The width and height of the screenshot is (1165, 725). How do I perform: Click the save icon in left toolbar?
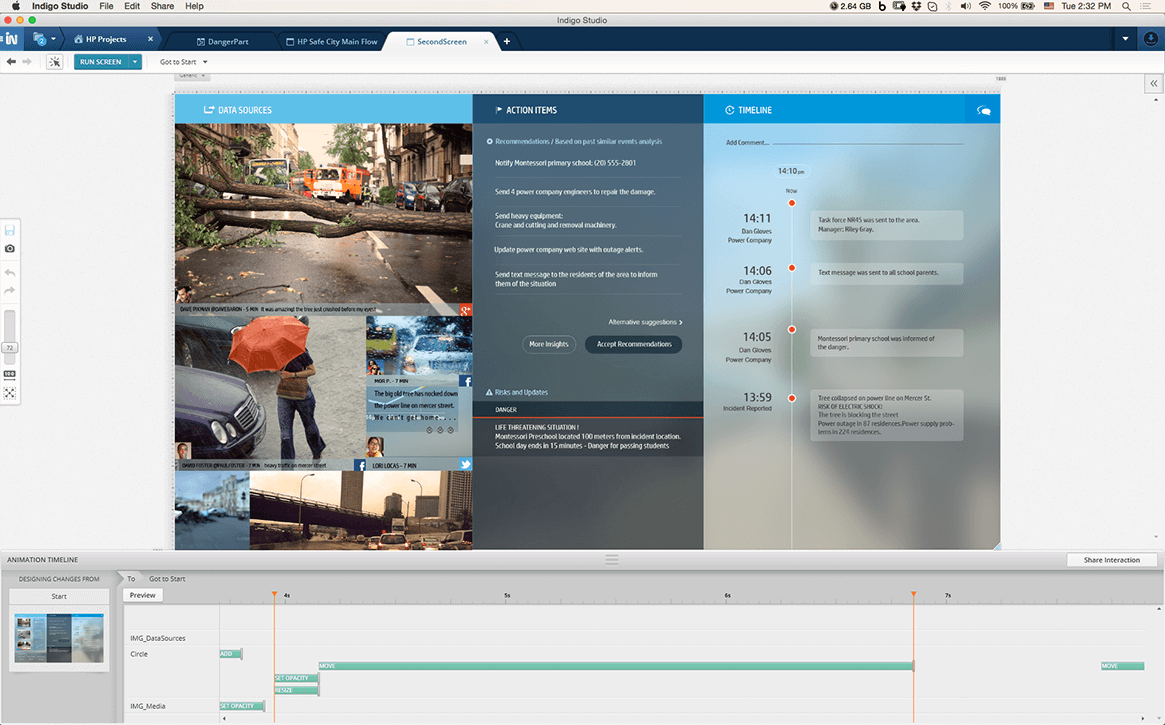pos(10,230)
